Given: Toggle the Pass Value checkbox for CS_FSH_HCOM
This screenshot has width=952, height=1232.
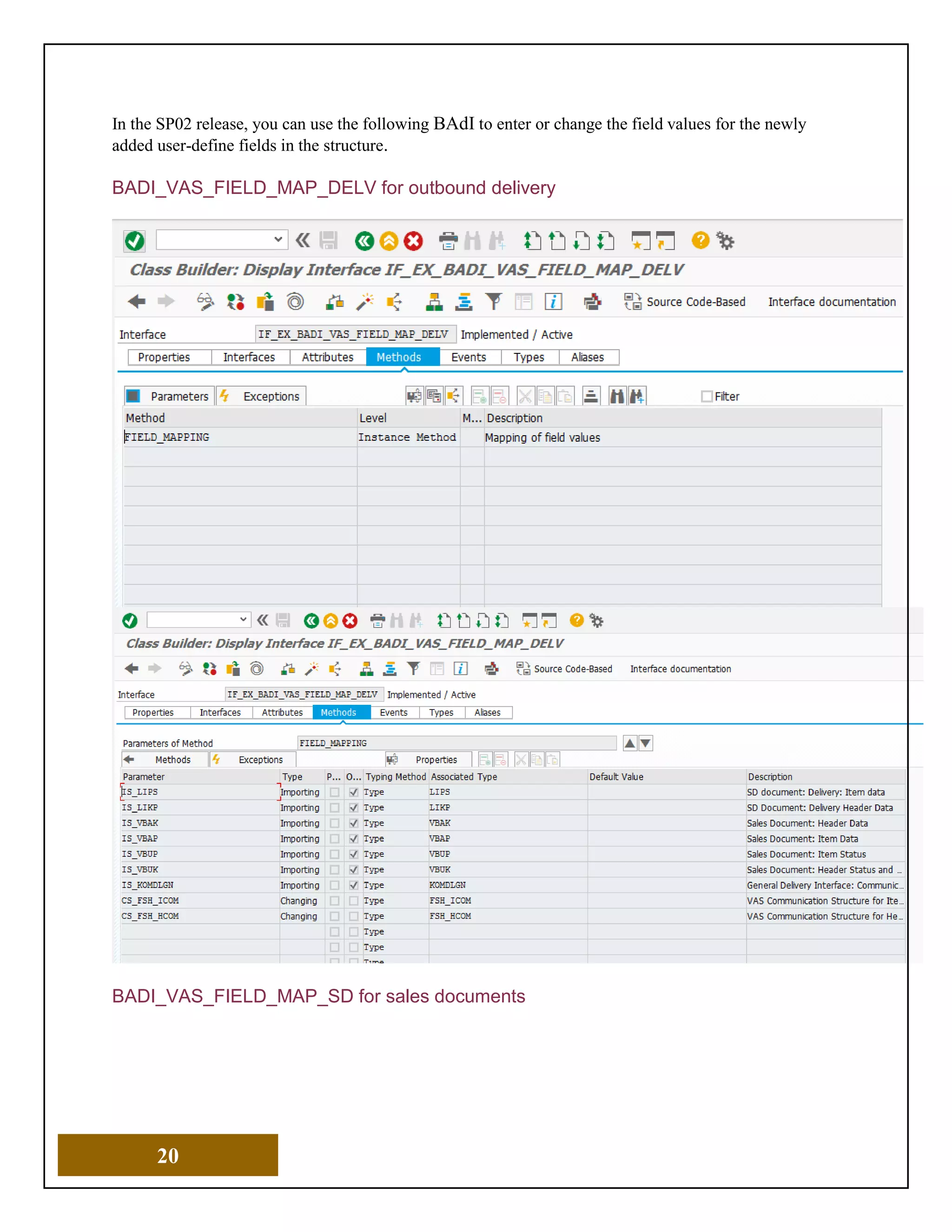Looking at the screenshot, I should (334, 916).
